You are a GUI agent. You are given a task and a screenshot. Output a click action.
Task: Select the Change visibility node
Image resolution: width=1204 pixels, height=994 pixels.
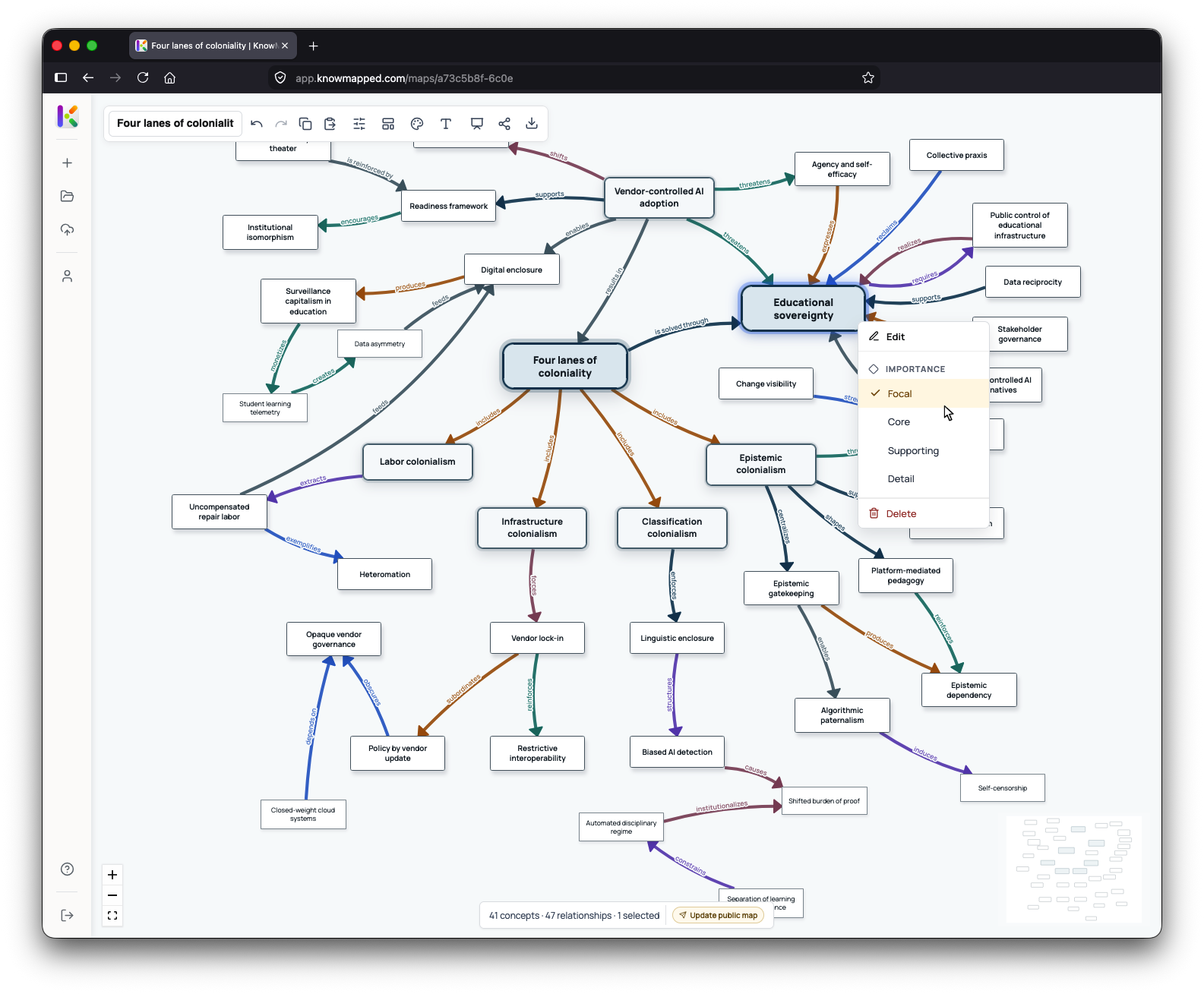766,384
